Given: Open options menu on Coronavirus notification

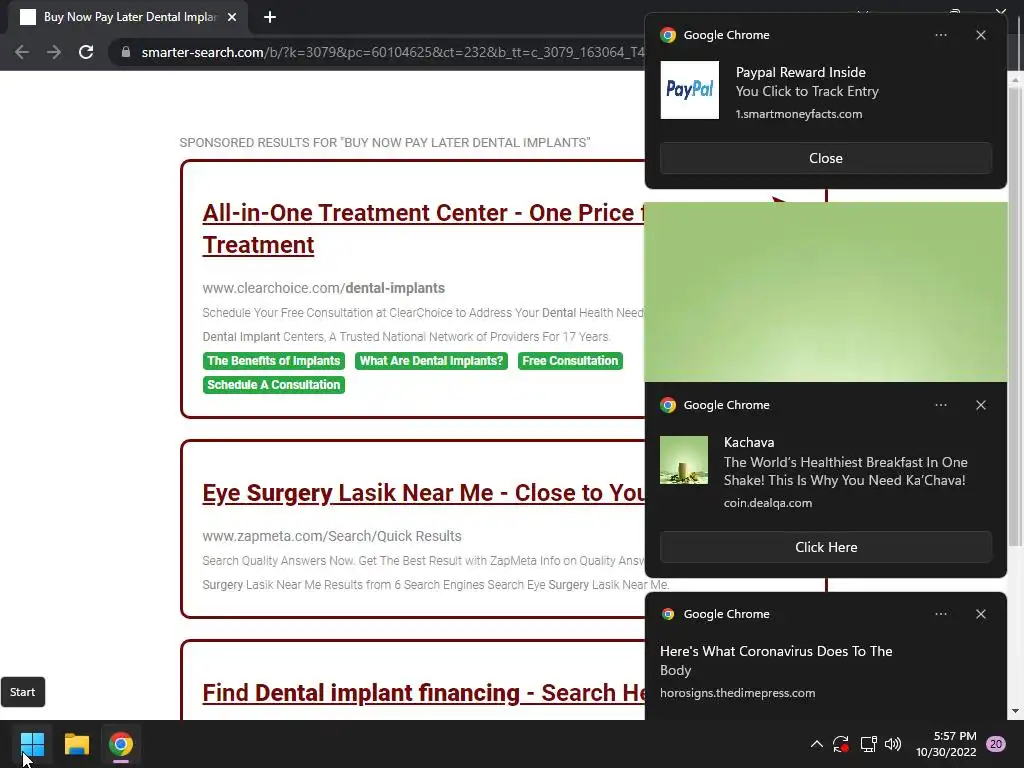Looking at the screenshot, I should (940, 614).
